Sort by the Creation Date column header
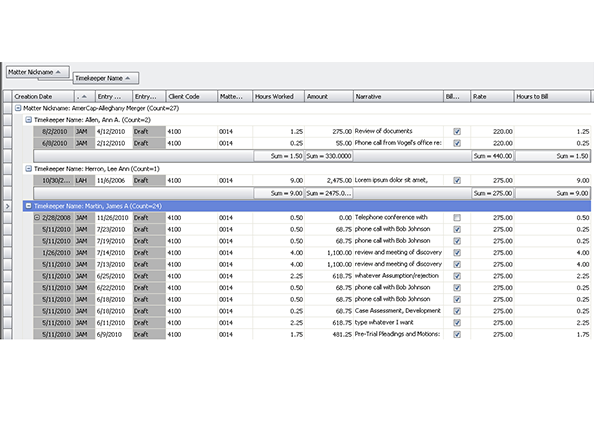Viewport: 594px width, 428px height. [x=43, y=97]
